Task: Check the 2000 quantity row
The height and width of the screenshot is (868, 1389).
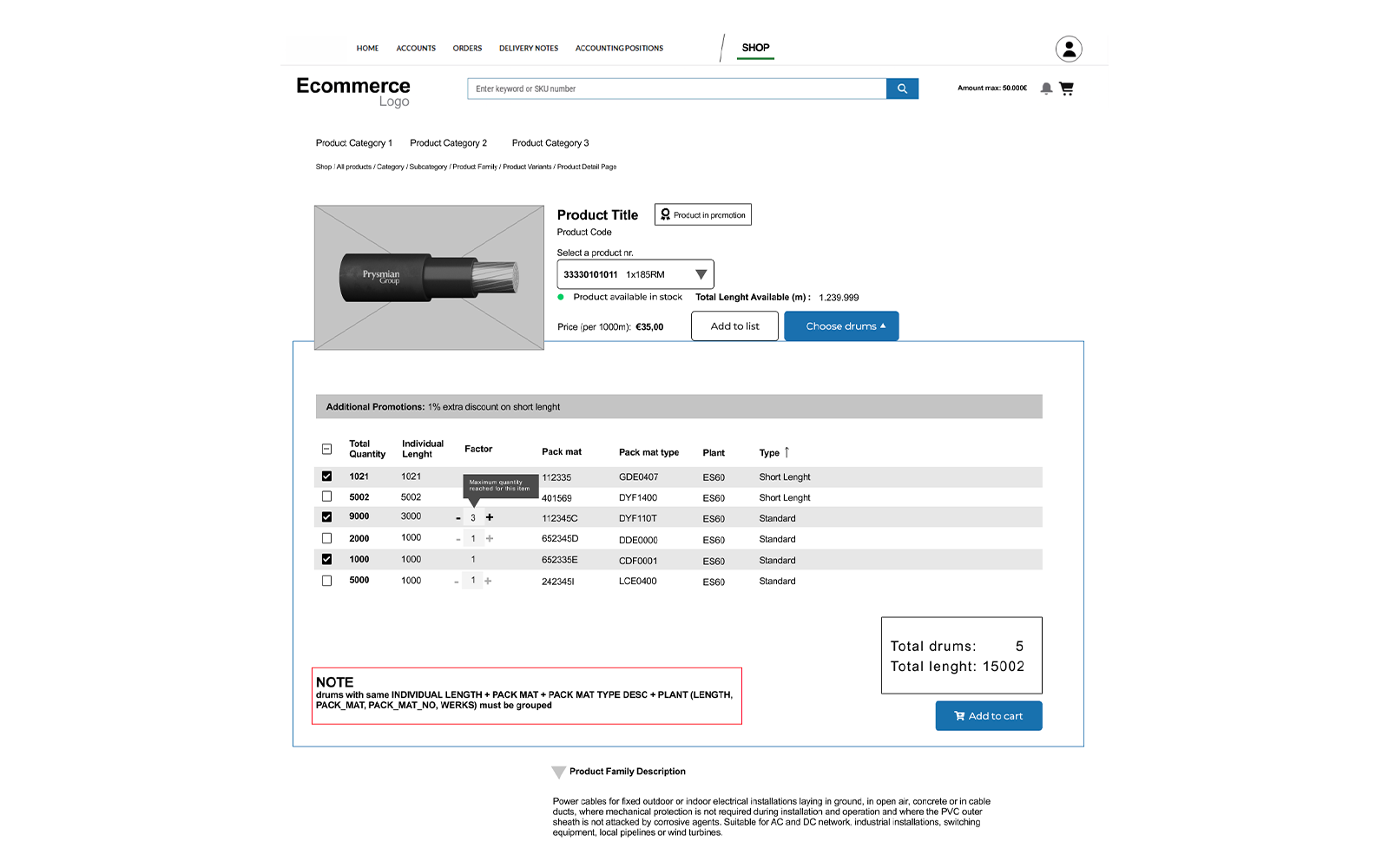Action: click(326, 538)
